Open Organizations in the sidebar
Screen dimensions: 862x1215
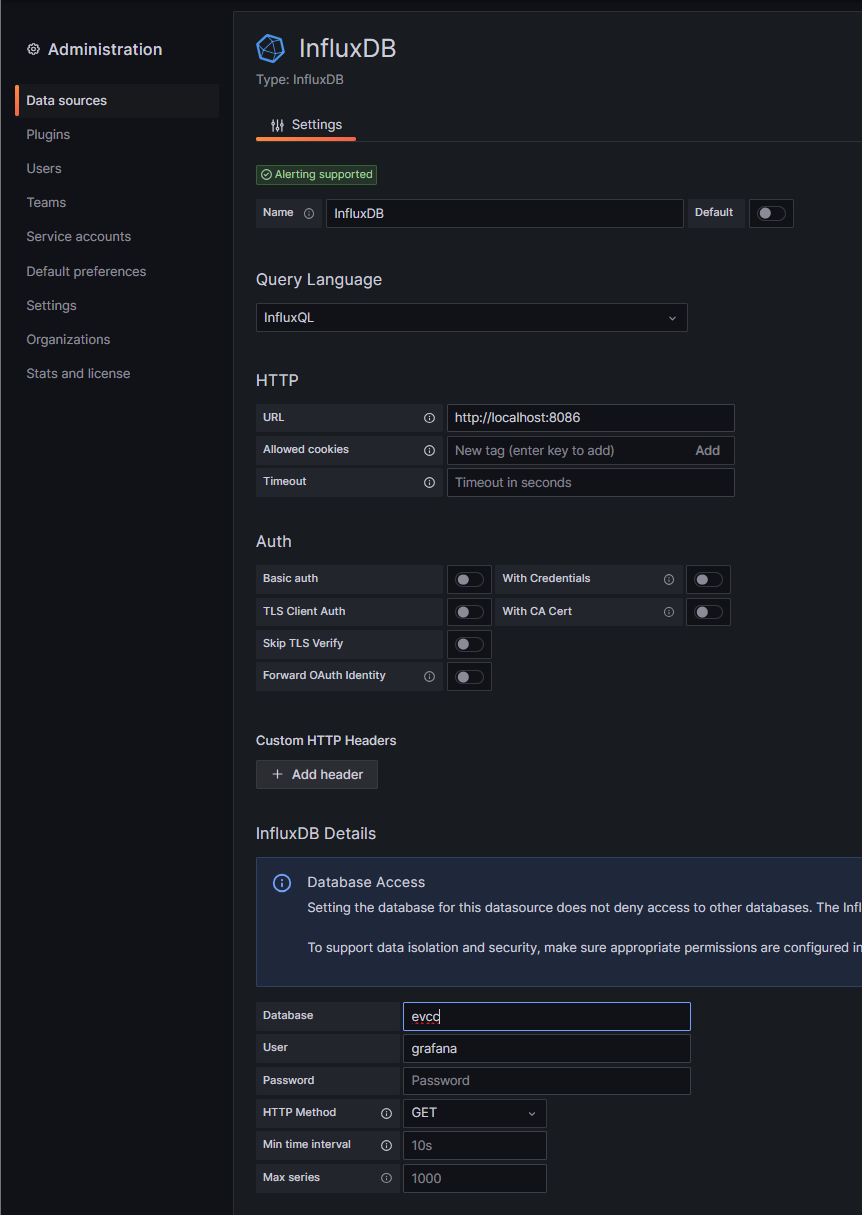(68, 339)
